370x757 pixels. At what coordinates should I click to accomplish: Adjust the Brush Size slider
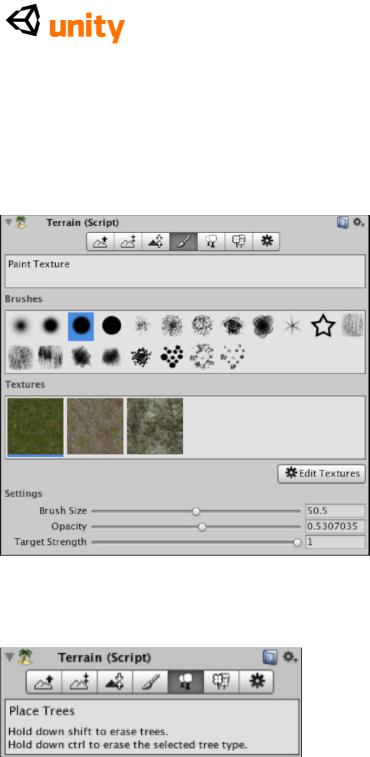(x=196, y=511)
